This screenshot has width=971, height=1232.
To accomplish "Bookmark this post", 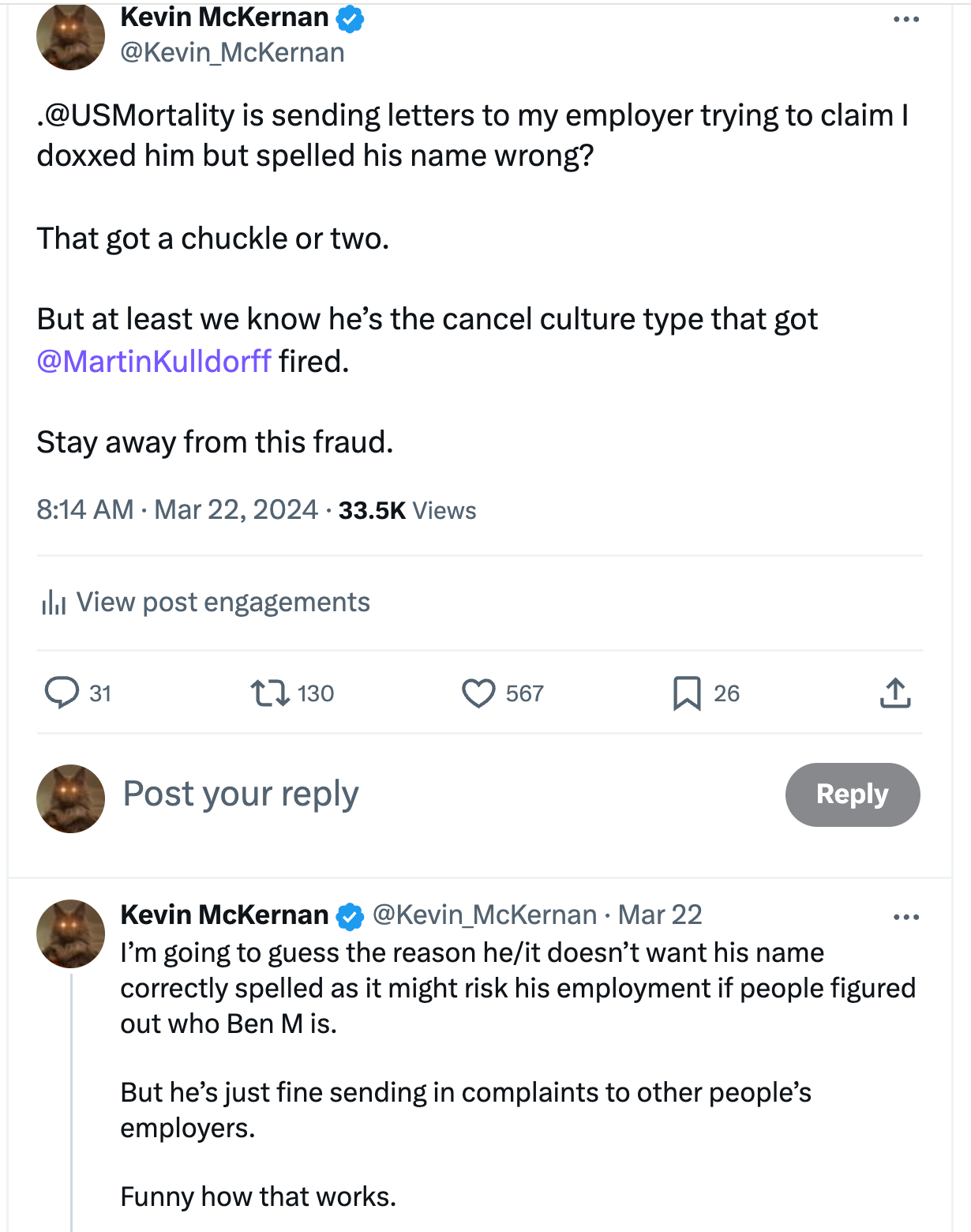I will tap(687, 693).
